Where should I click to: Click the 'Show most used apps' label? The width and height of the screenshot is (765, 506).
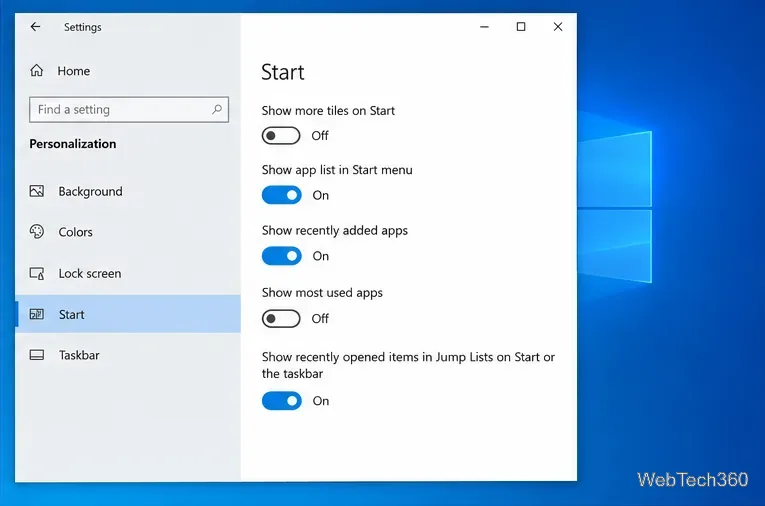[322, 293]
